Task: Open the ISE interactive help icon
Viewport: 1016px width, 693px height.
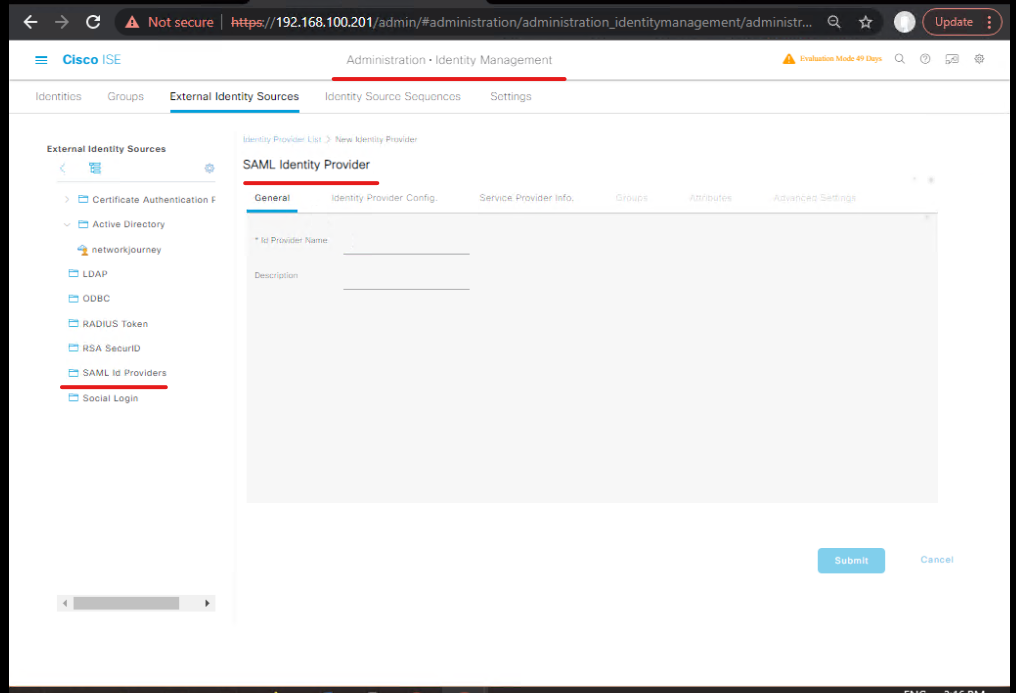Action: (x=952, y=59)
